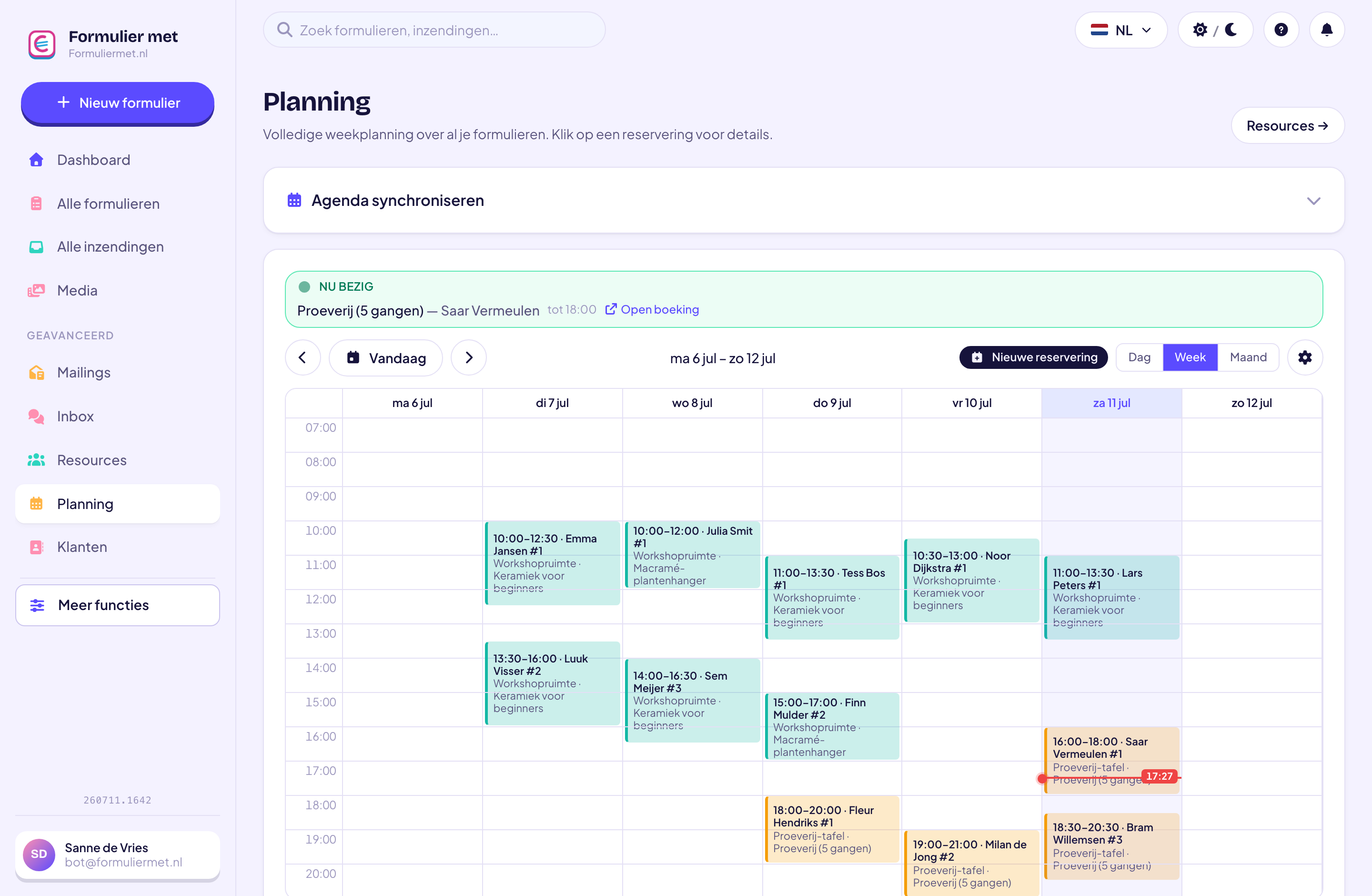
Task: Click the ma 6 jul column header
Action: [412, 403]
